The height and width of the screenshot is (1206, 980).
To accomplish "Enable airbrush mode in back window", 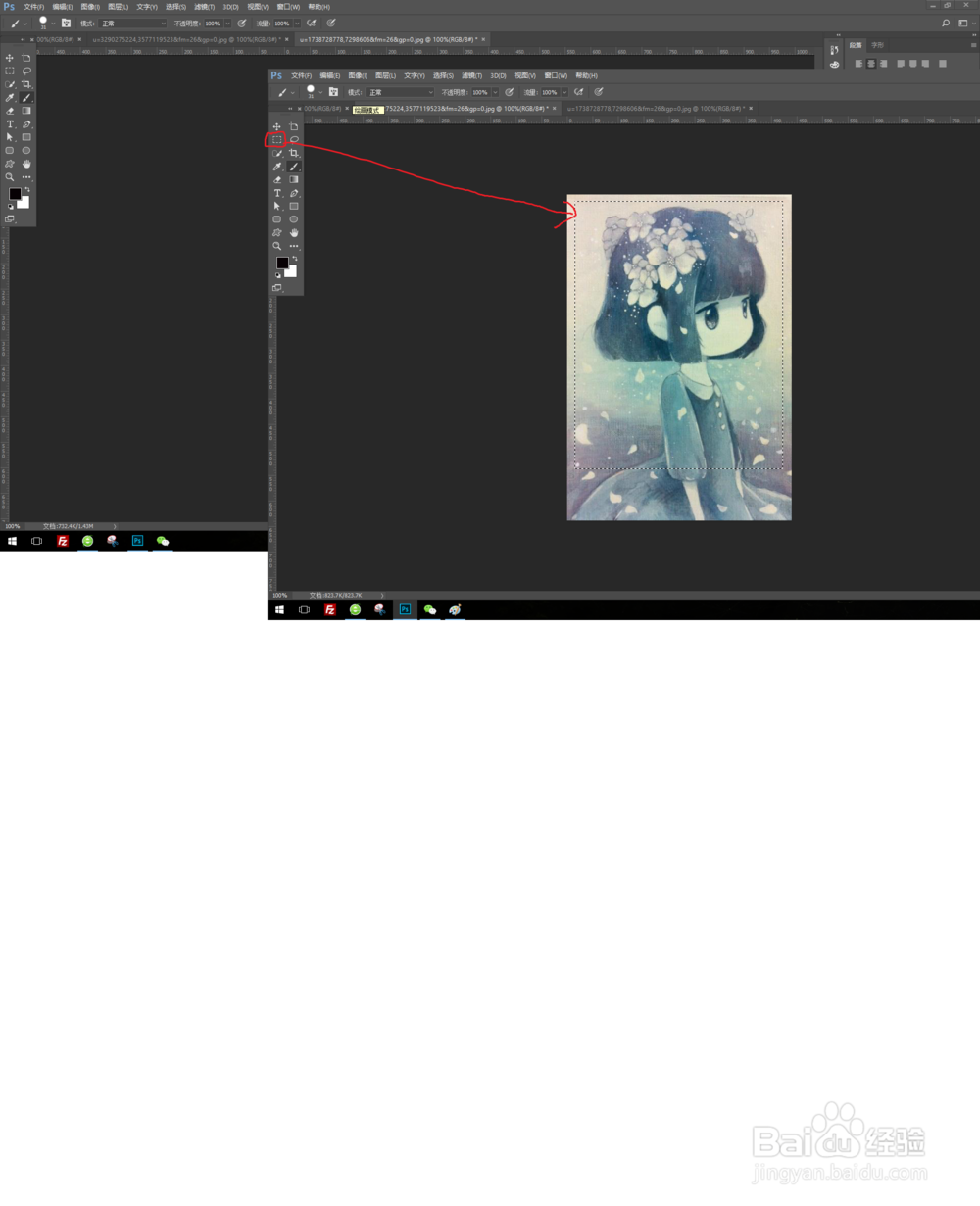I will pos(311,24).
